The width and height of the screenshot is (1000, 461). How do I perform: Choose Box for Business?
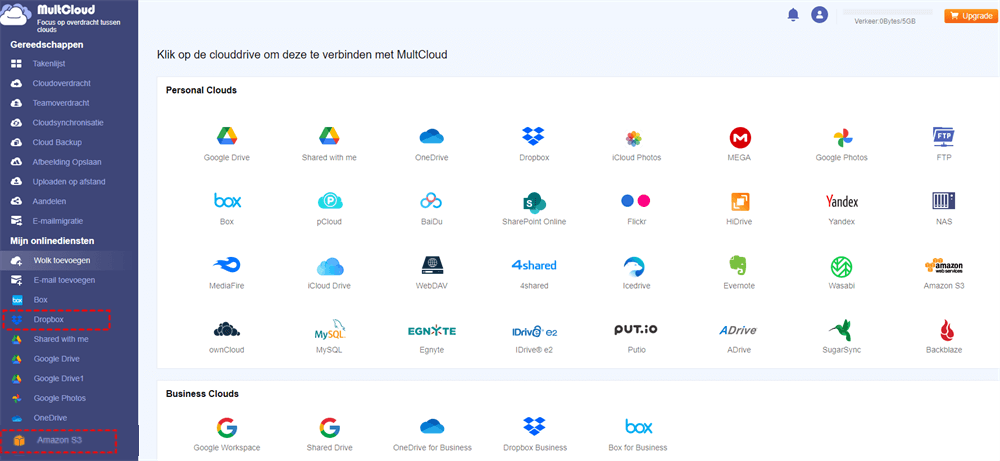tap(638, 434)
